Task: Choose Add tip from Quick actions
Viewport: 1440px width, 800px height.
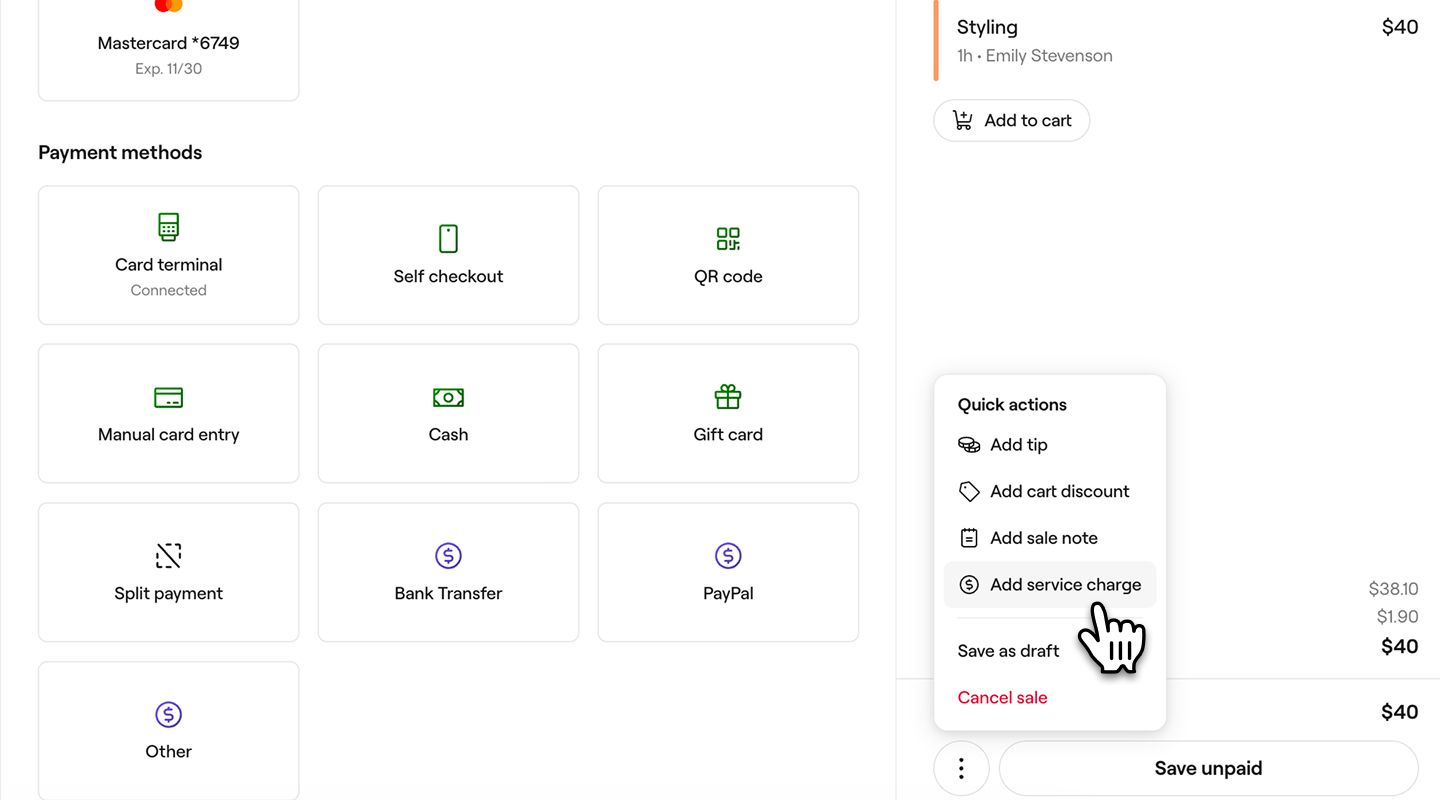Action: click(1018, 445)
